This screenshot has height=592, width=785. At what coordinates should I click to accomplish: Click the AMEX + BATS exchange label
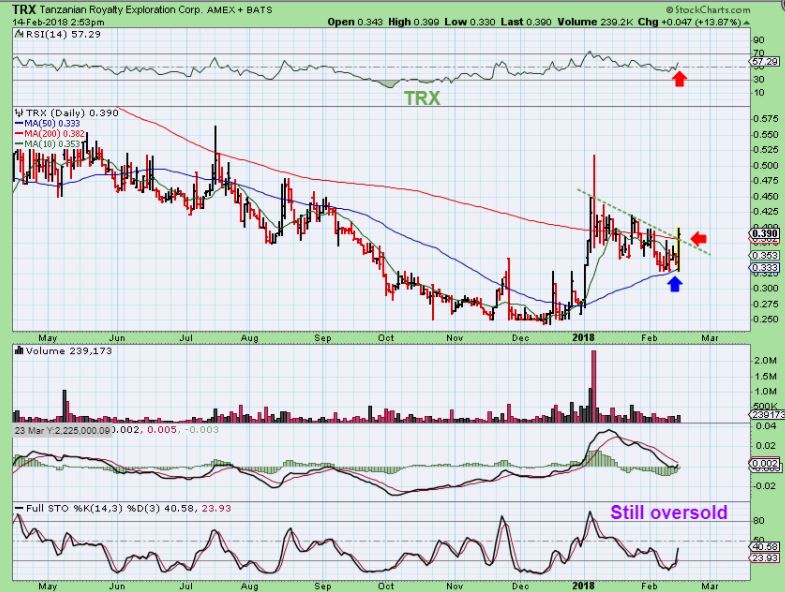pyautogui.click(x=238, y=10)
